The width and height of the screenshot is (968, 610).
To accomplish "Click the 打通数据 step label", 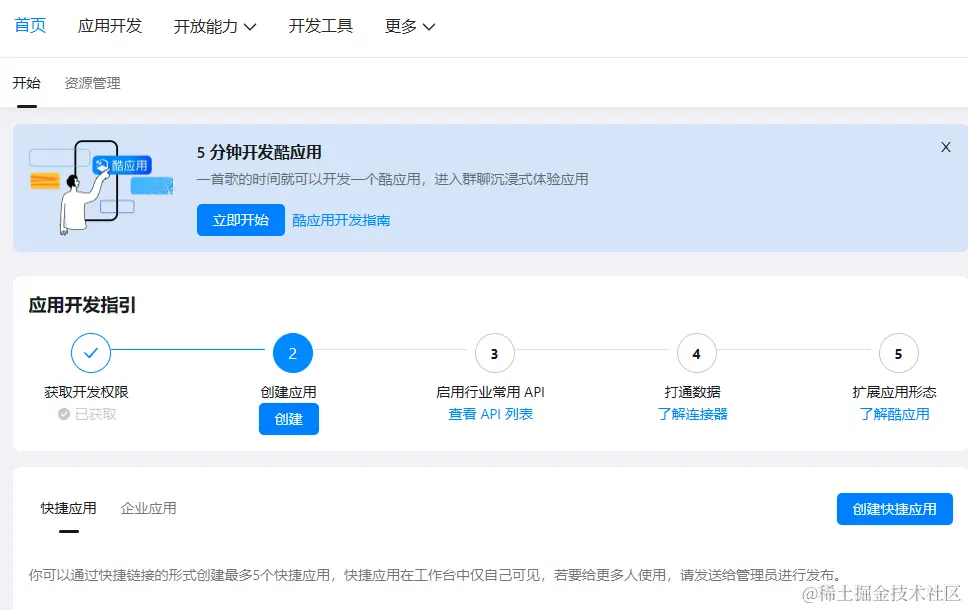I will (x=692, y=392).
